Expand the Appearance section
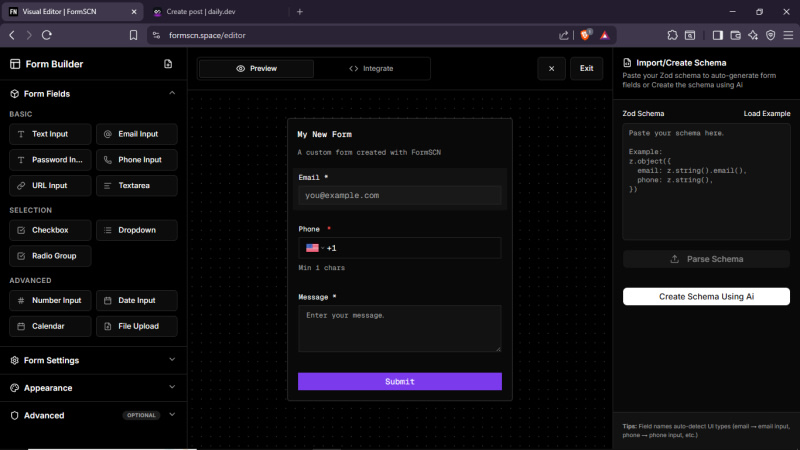 click(172, 387)
